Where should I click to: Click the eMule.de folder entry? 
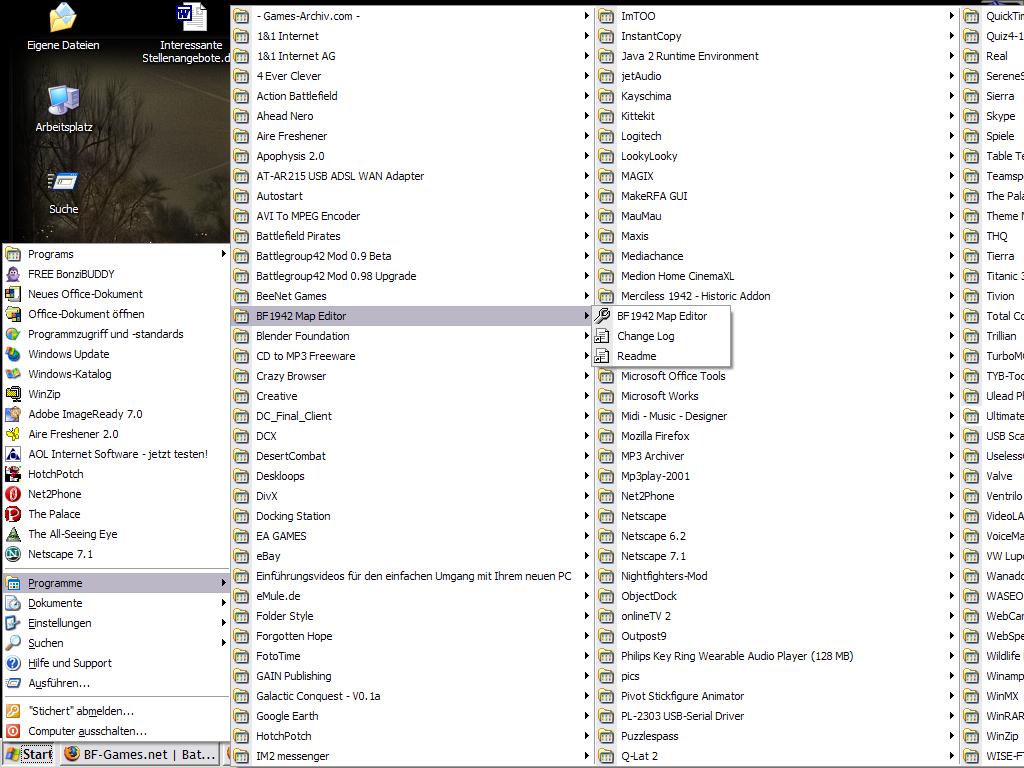tap(411, 596)
